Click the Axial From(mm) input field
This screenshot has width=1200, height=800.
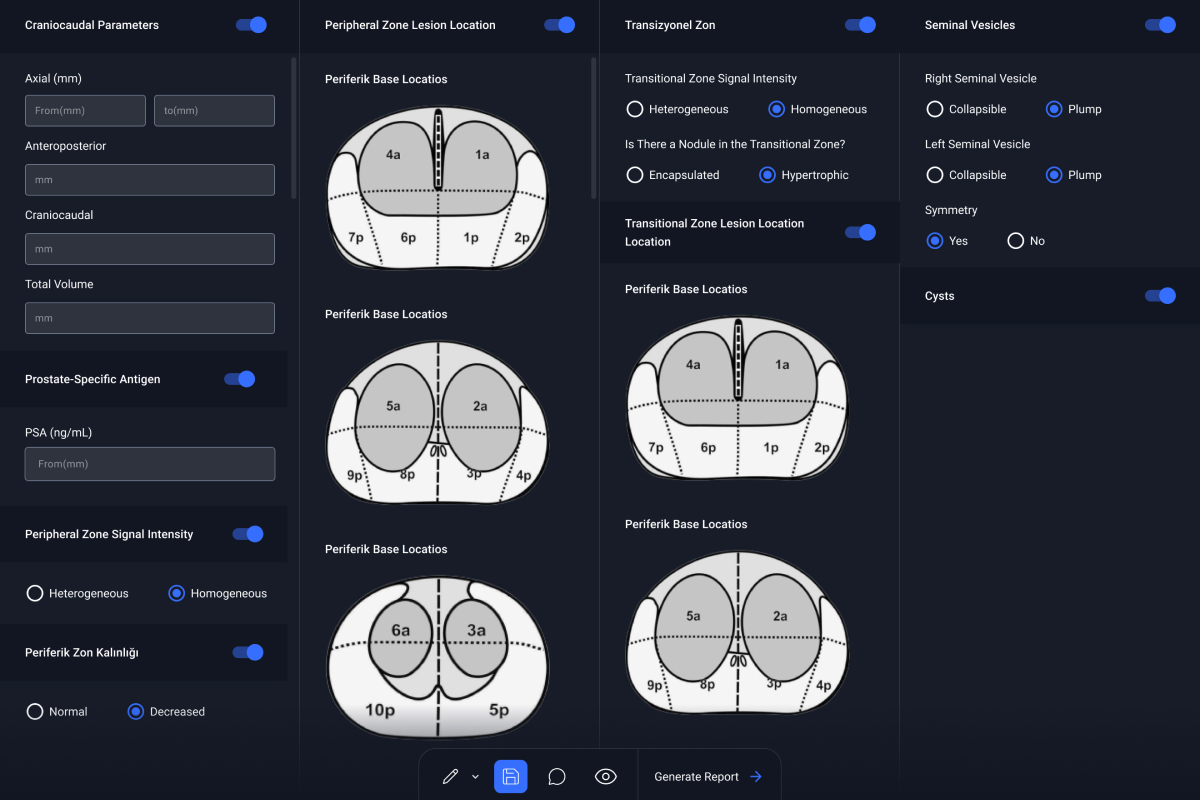click(x=85, y=111)
